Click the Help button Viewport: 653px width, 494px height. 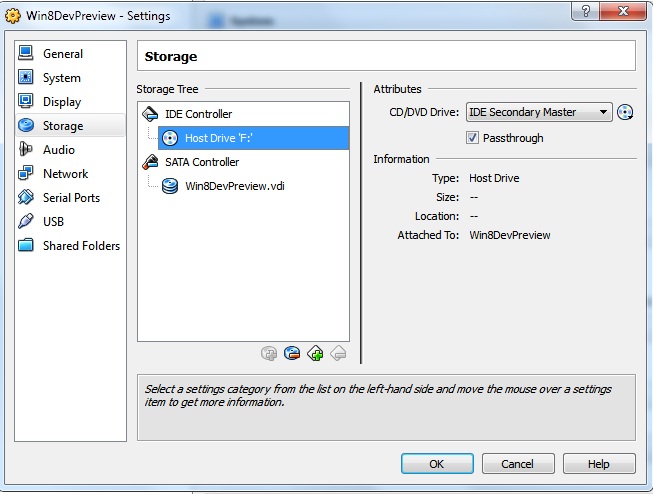(598, 464)
